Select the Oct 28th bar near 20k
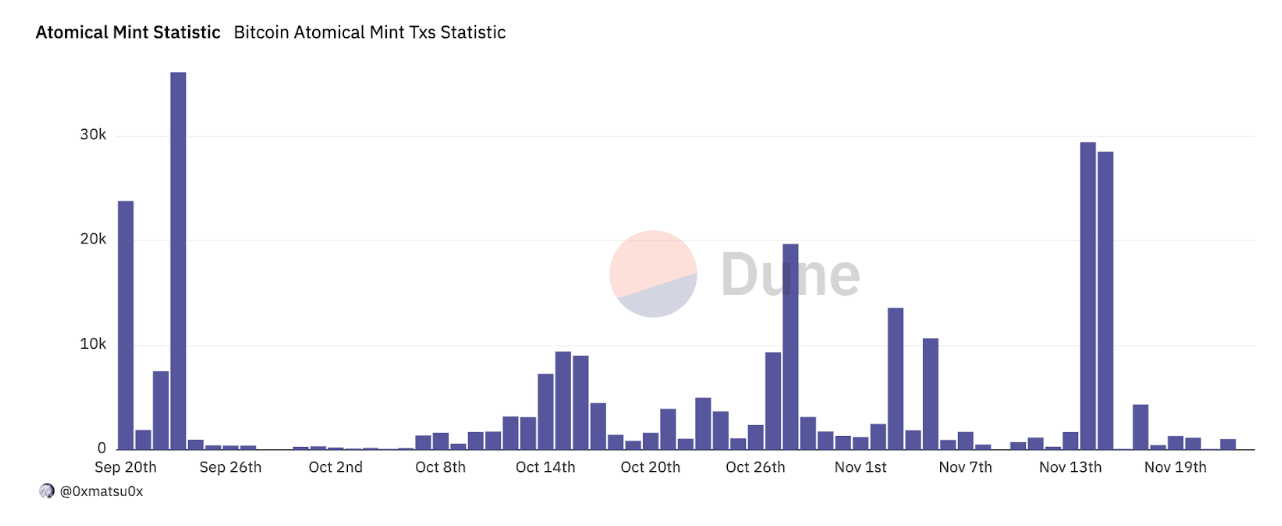This screenshot has width=1282, height=526. pyautogui.click(x=790, y=346)
